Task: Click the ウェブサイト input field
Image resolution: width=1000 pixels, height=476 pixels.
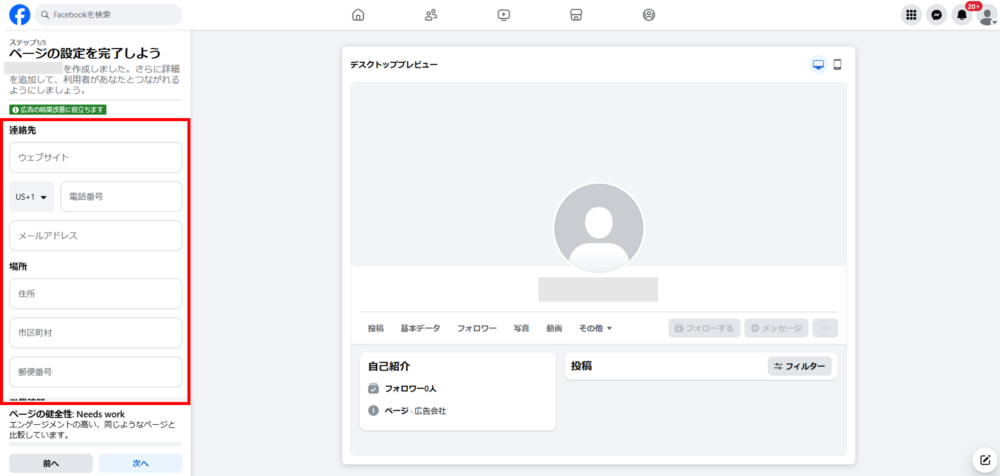Action: pos(96,158)
